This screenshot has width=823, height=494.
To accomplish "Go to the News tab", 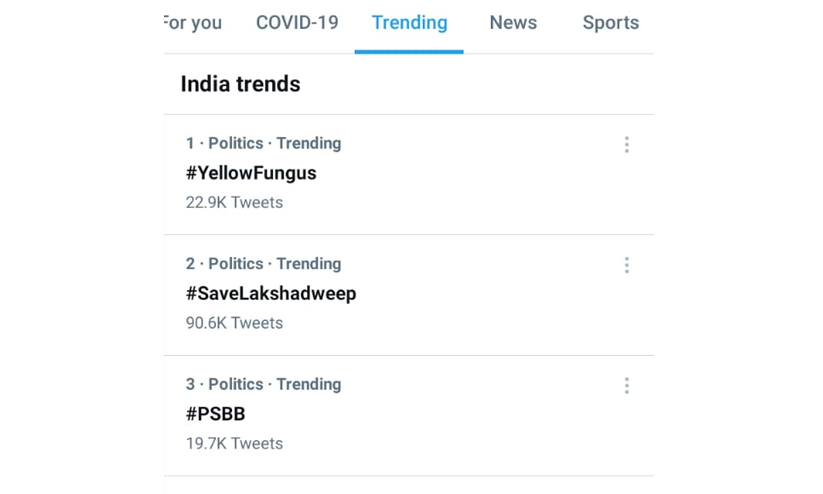I will [x=513, y=23].
